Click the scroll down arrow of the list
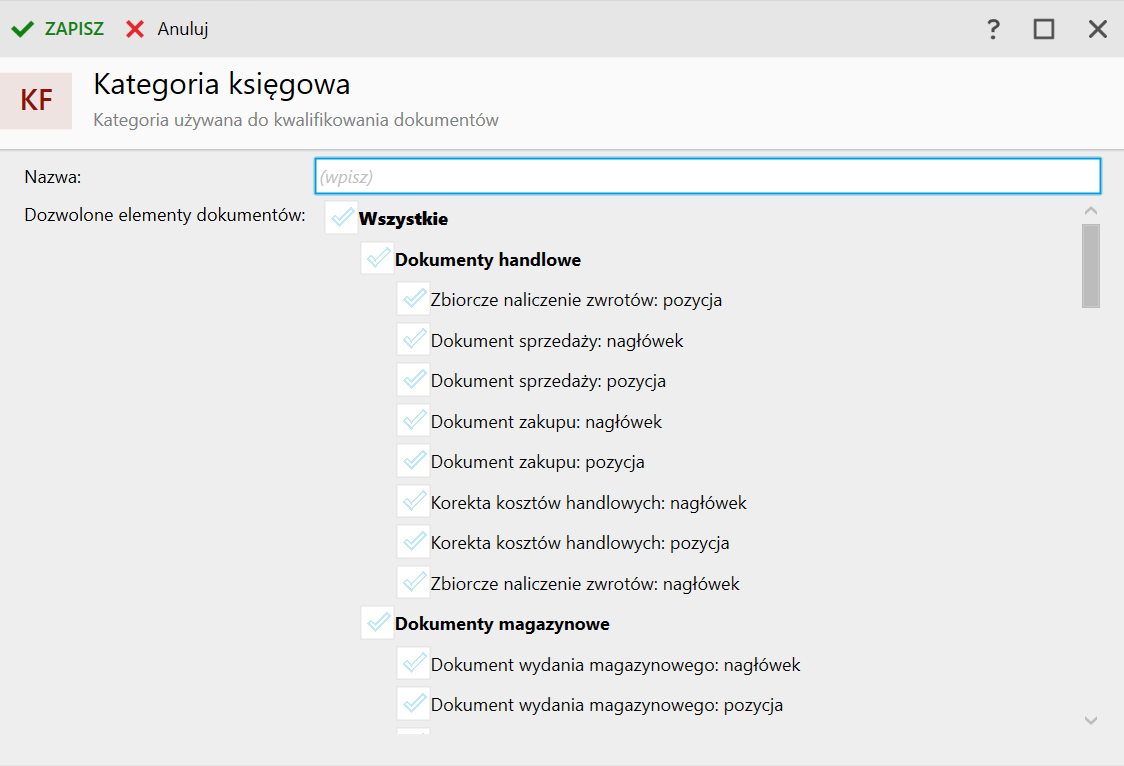This screenshot has width=1124, height=766. (1091, 720)
